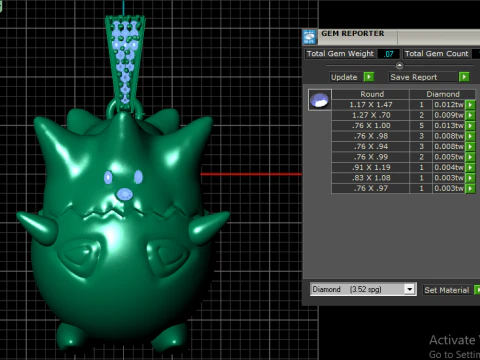This screenshot has width=480, height=360.
Task: Click green arrow on .83 X 1.08 row
Action: pos(470,178)
